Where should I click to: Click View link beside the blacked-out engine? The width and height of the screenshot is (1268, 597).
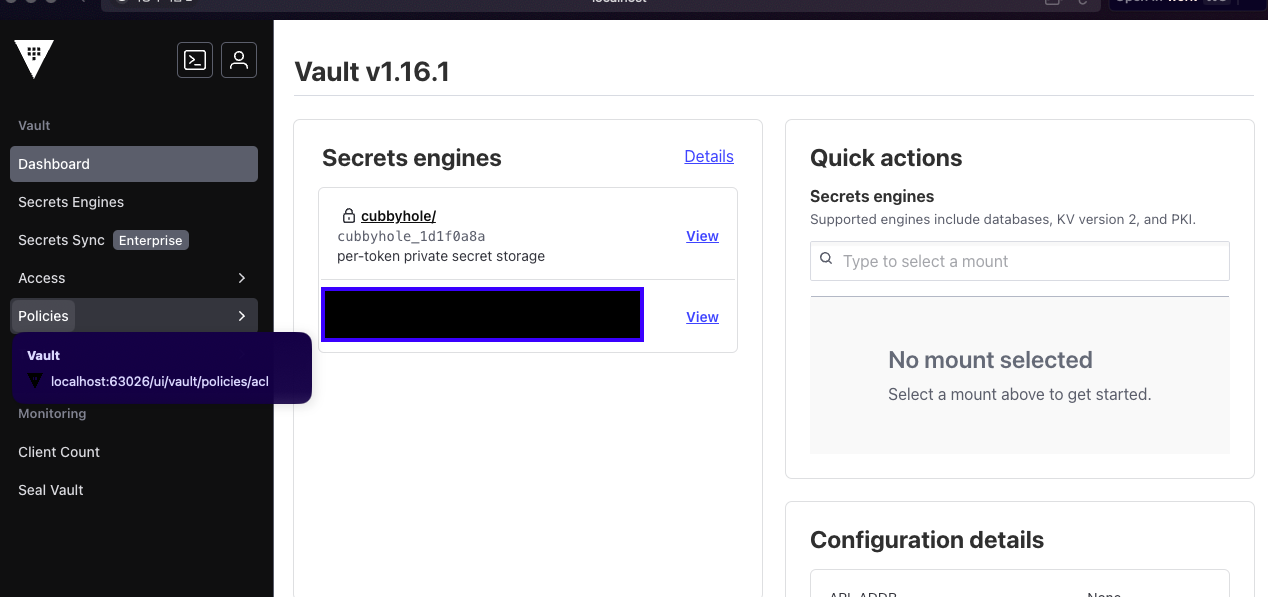click(x=702, y=317)
